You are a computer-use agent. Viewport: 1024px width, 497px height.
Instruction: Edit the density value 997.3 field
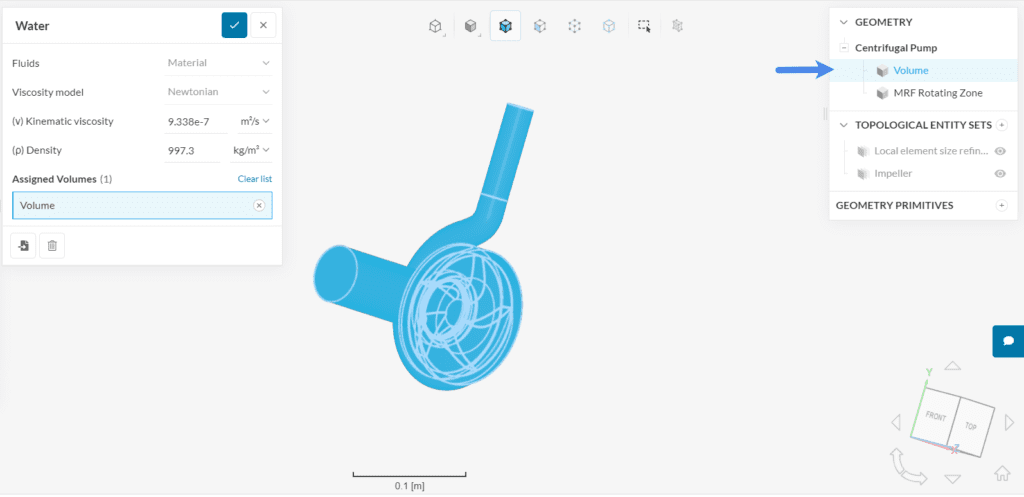(x=193, y=150)
